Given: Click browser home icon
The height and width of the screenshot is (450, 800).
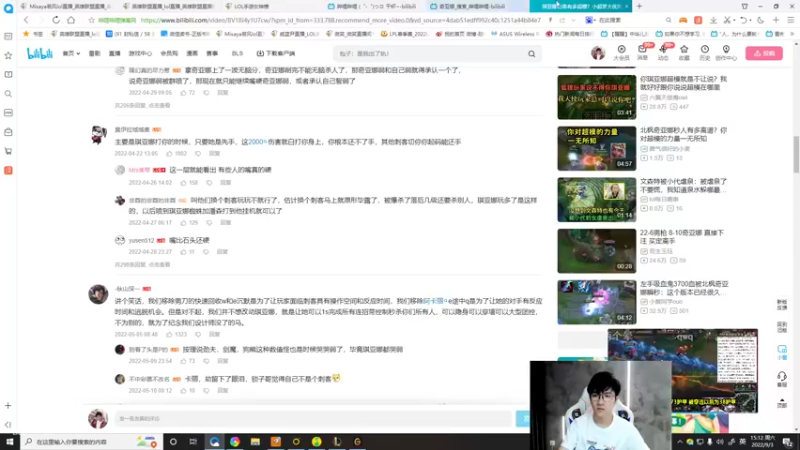Looking at the screenshot, I should (x=71, y=20).
